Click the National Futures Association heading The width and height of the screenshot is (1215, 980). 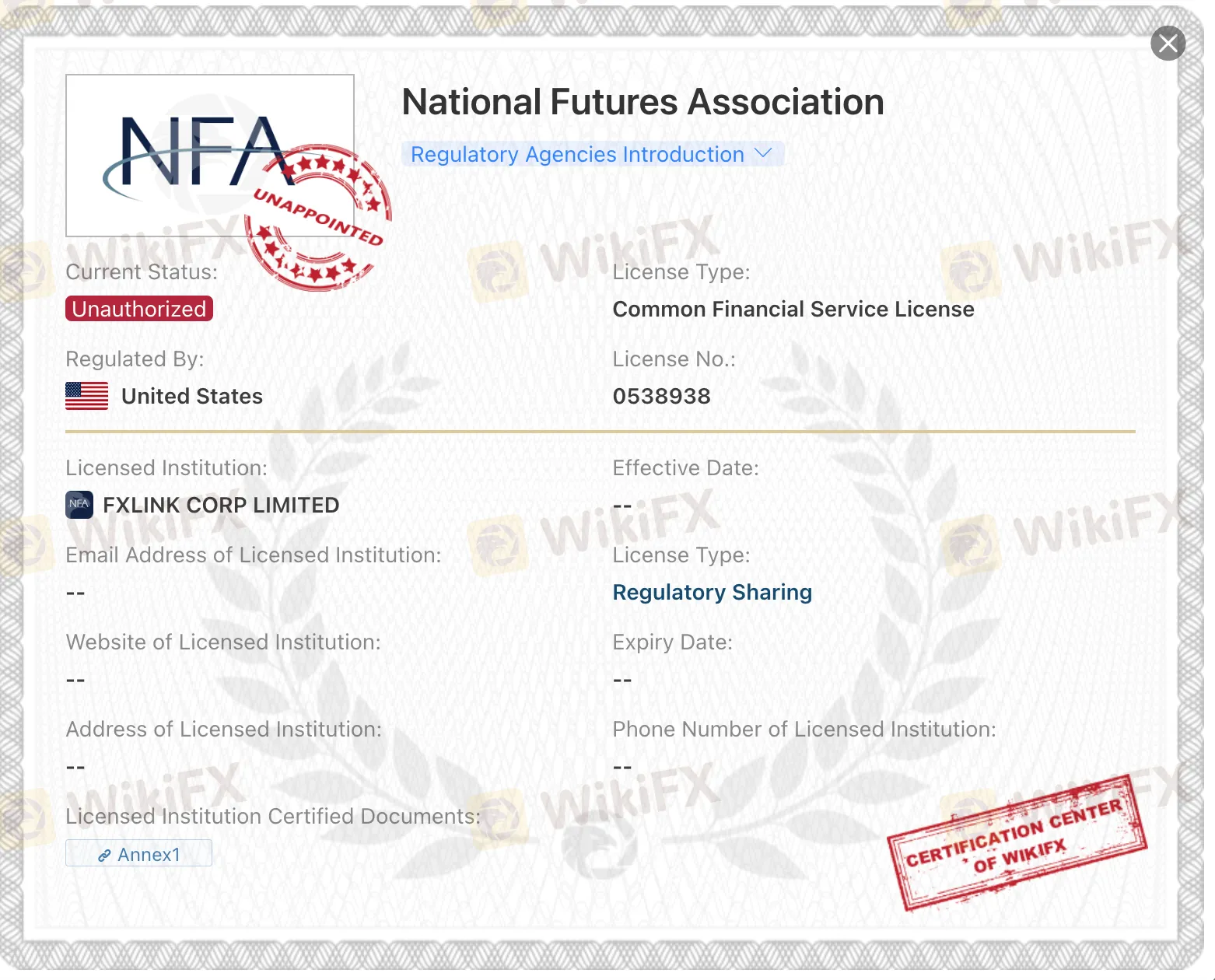(x=643, y=103)
